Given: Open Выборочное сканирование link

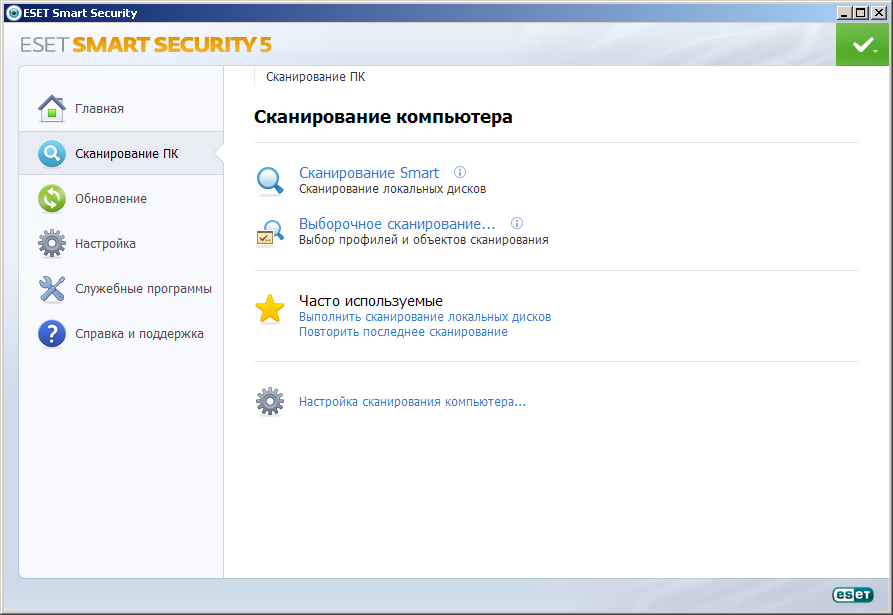Looking at the screenshot, I should (397, 224).
